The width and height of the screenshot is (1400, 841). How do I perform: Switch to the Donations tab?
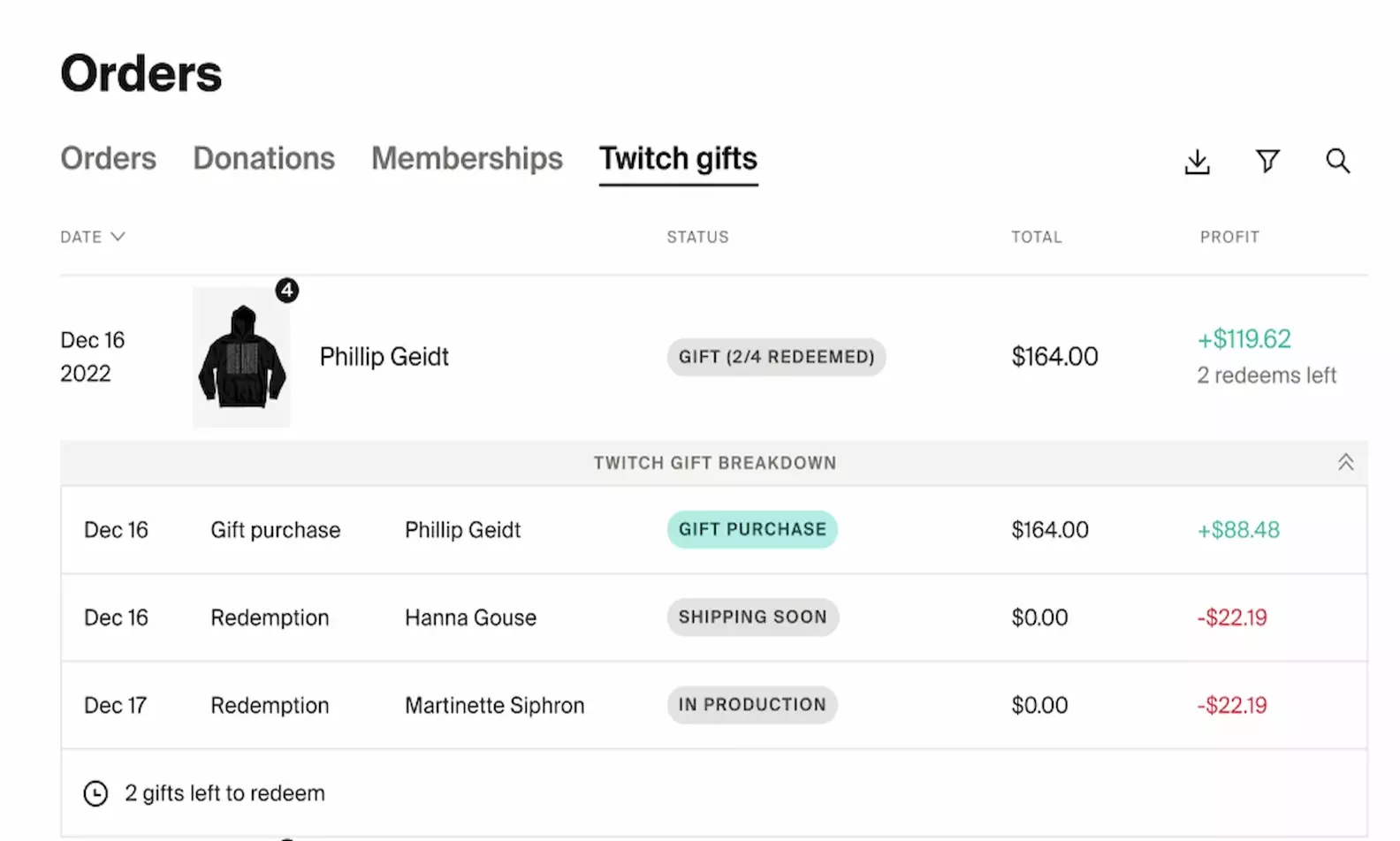263,159
